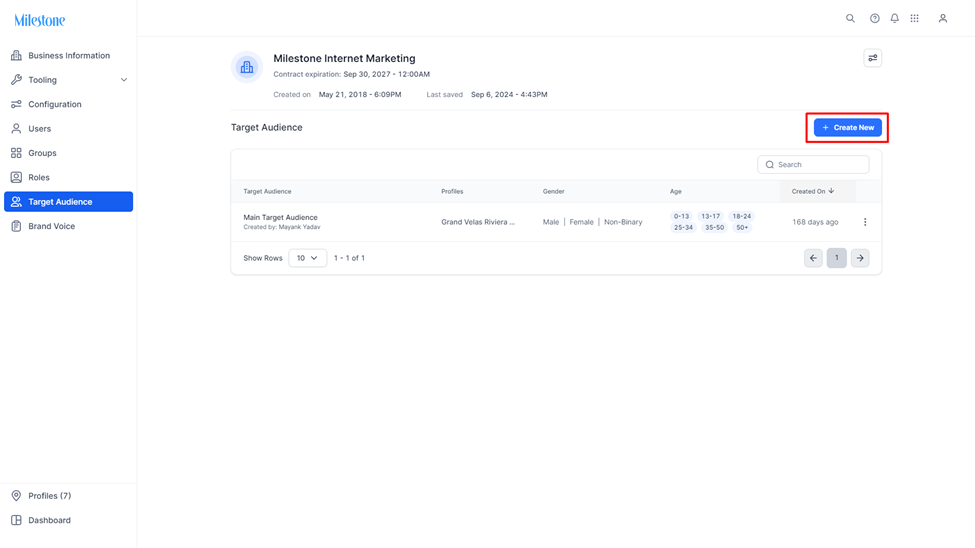
Task: Open the help question mark icon
Action: point(874,18)
